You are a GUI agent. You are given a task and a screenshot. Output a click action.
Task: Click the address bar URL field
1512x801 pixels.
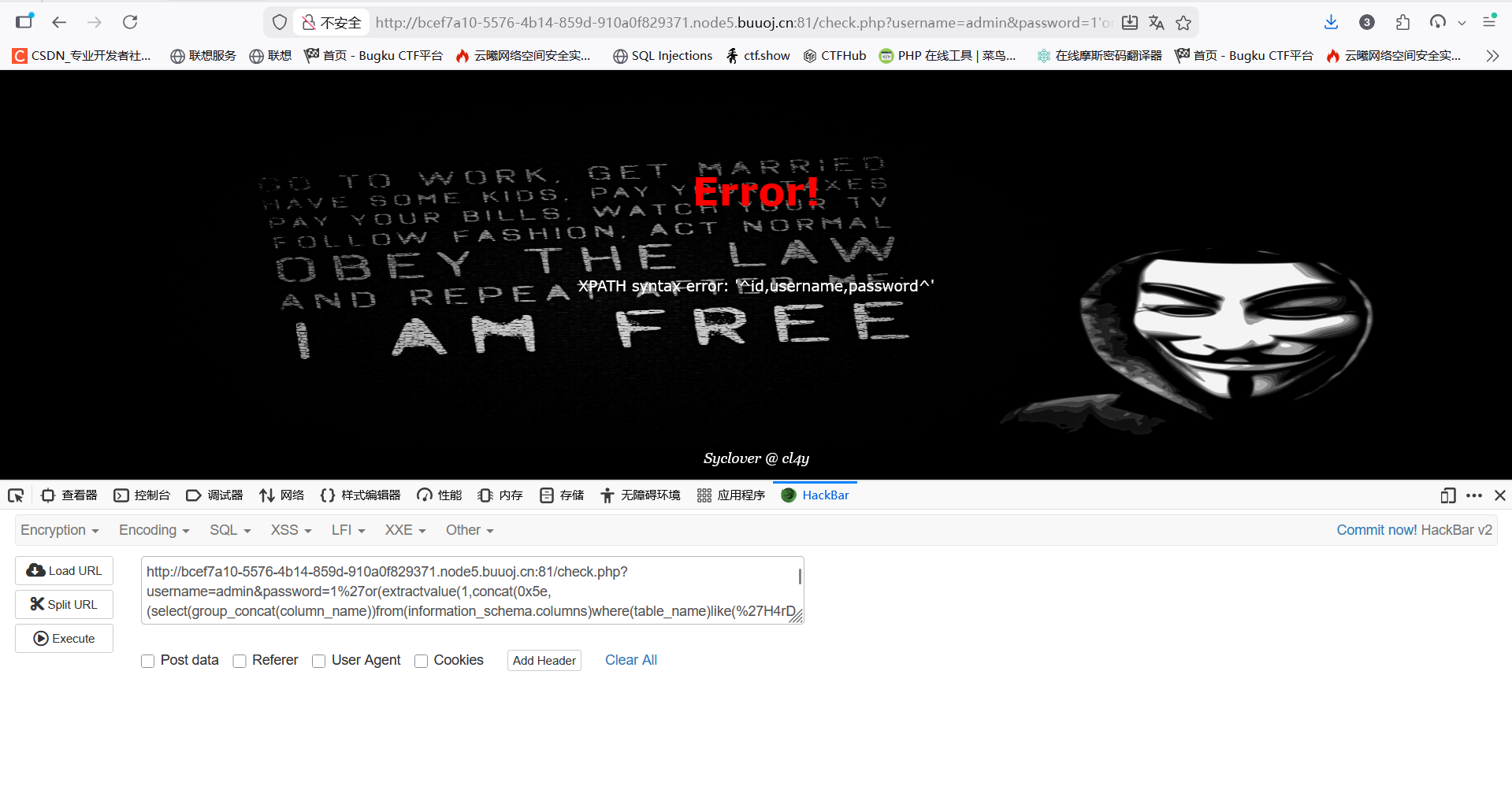pyautogui.click(x=743, y=23)
